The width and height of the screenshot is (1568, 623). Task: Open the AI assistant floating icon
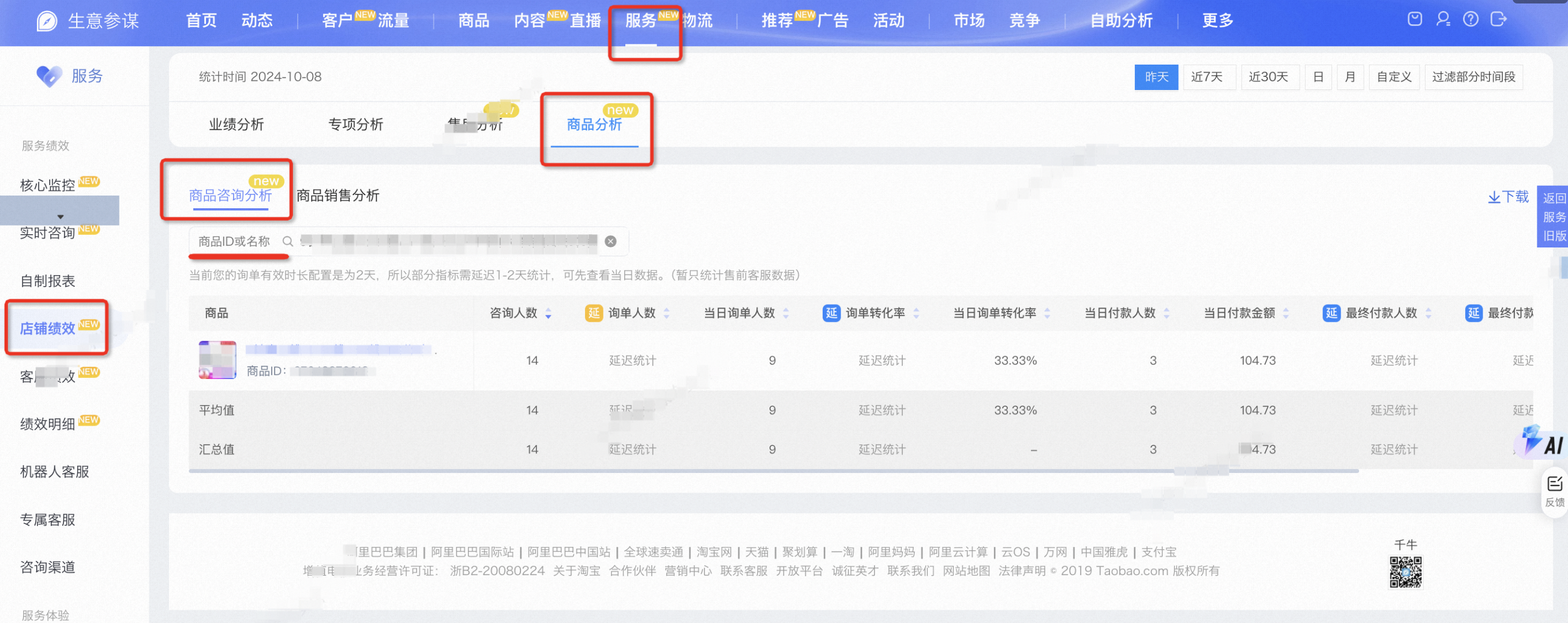[1543, 442]
